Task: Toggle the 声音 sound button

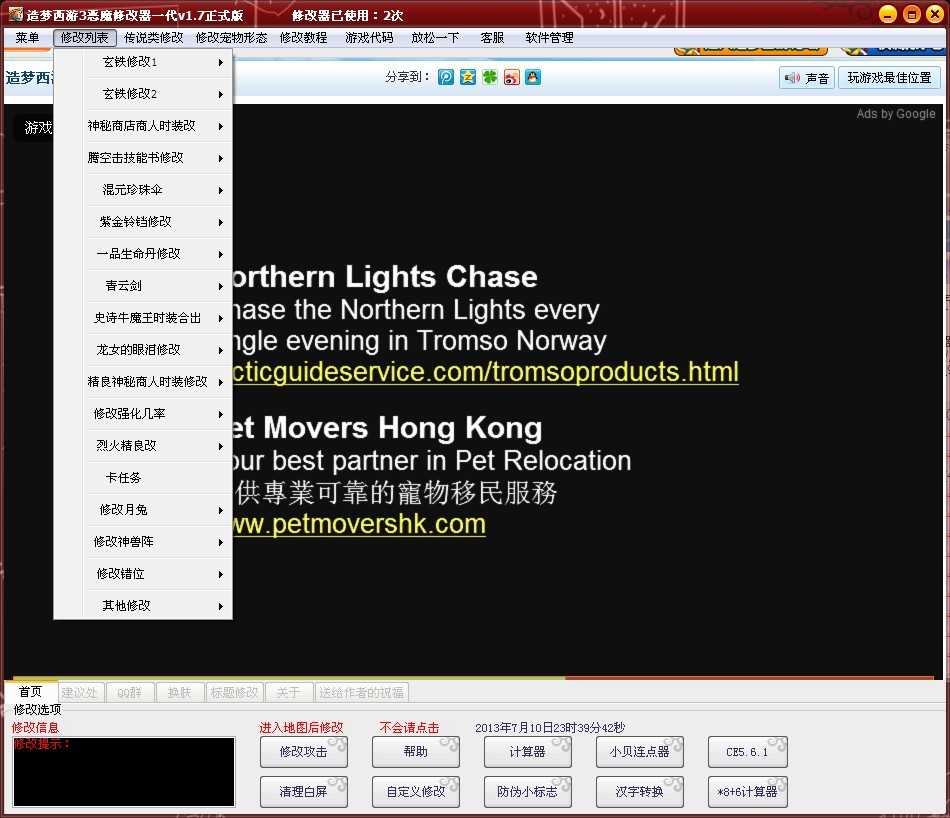Action: coord(807,78)
